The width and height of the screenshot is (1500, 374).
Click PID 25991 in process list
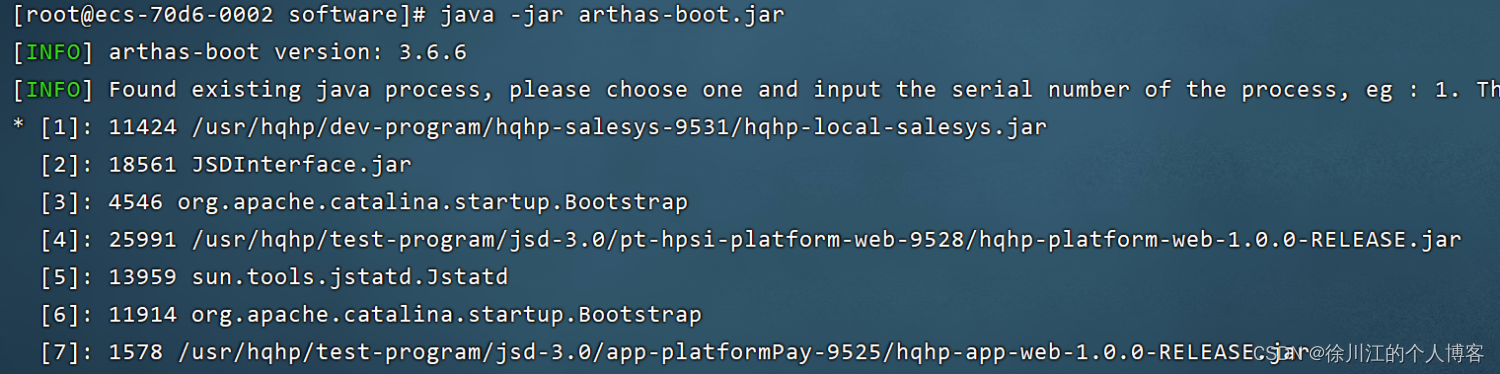tap(136, 240)
